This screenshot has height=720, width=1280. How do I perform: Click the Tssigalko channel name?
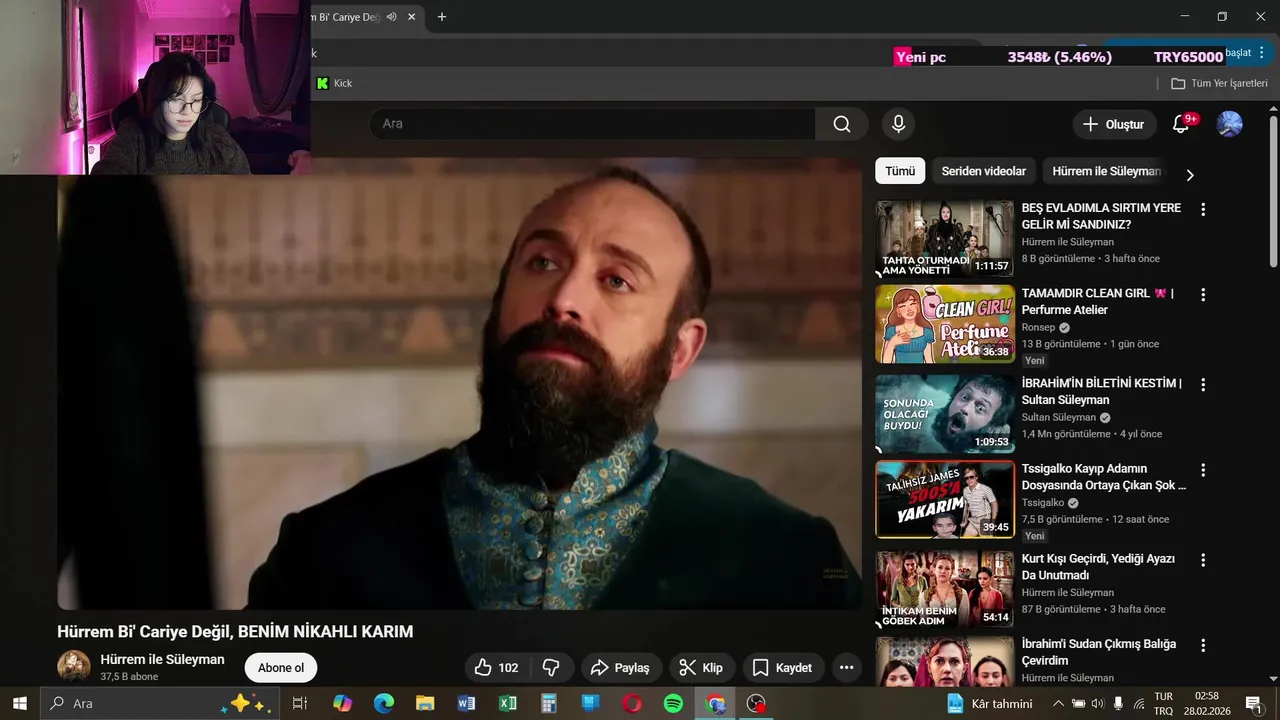pos(1043,503)
